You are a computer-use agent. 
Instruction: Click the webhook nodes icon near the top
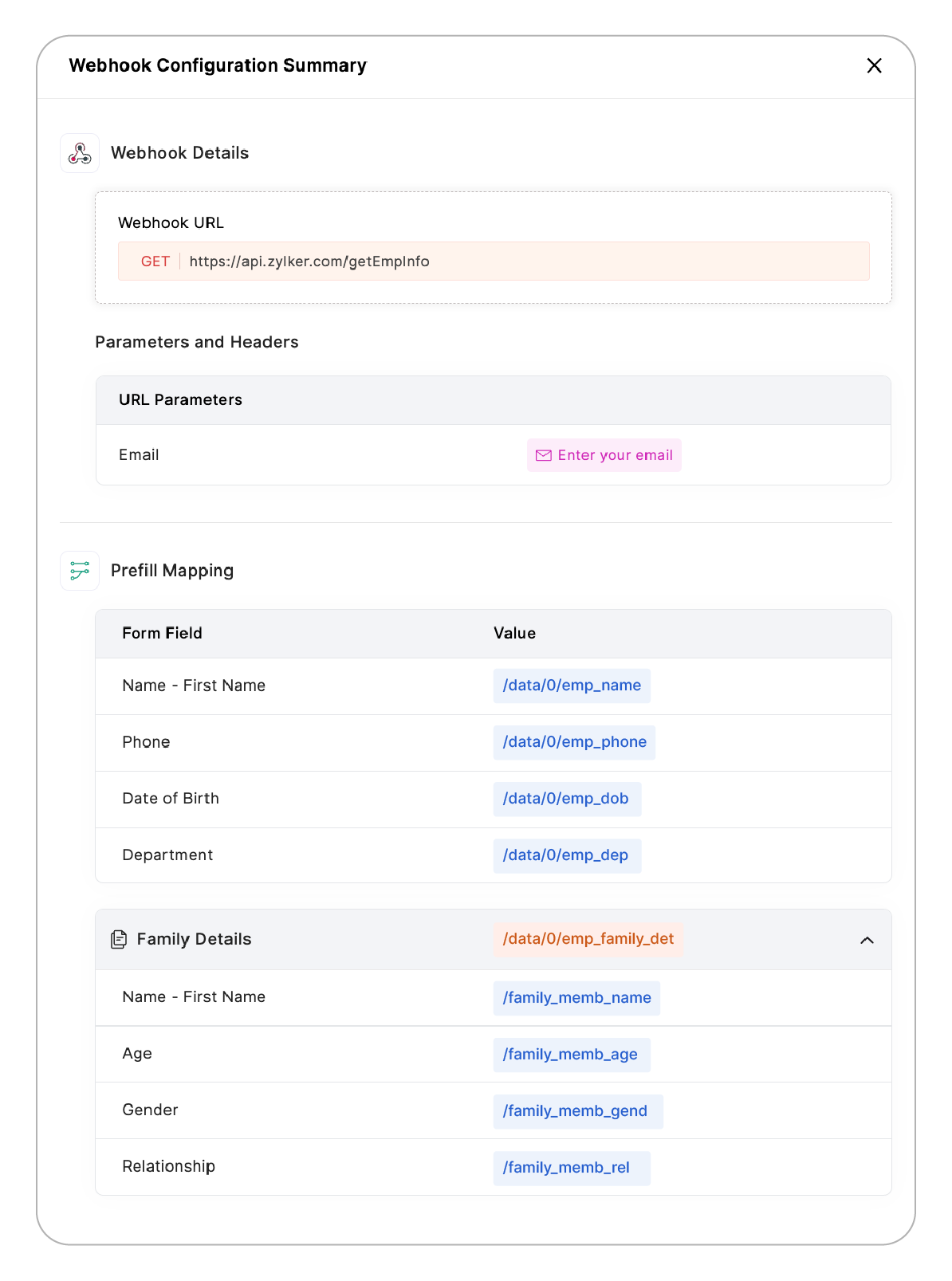click(x=79, y=153)
